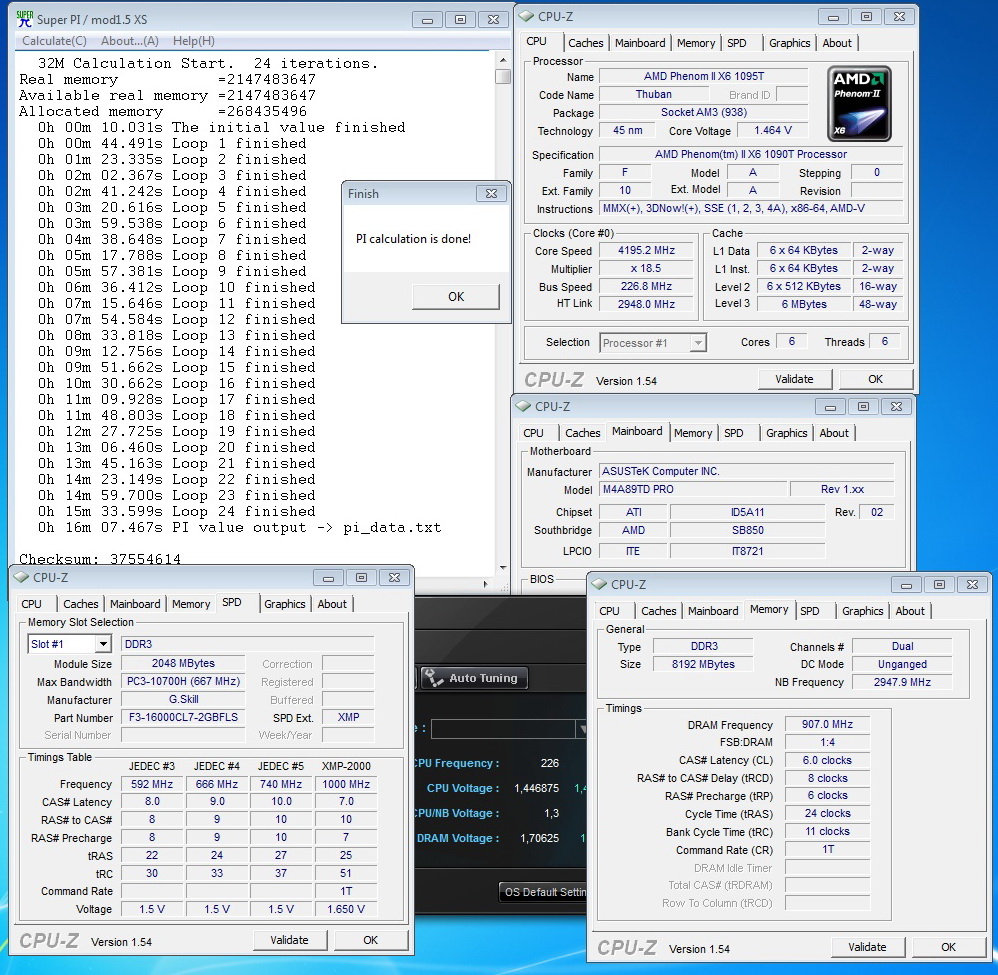Image resolution: width=998 pixels, height=975 pixels.
Task: Maximize the Memory CPU-Z window
Action: (939, 584)
